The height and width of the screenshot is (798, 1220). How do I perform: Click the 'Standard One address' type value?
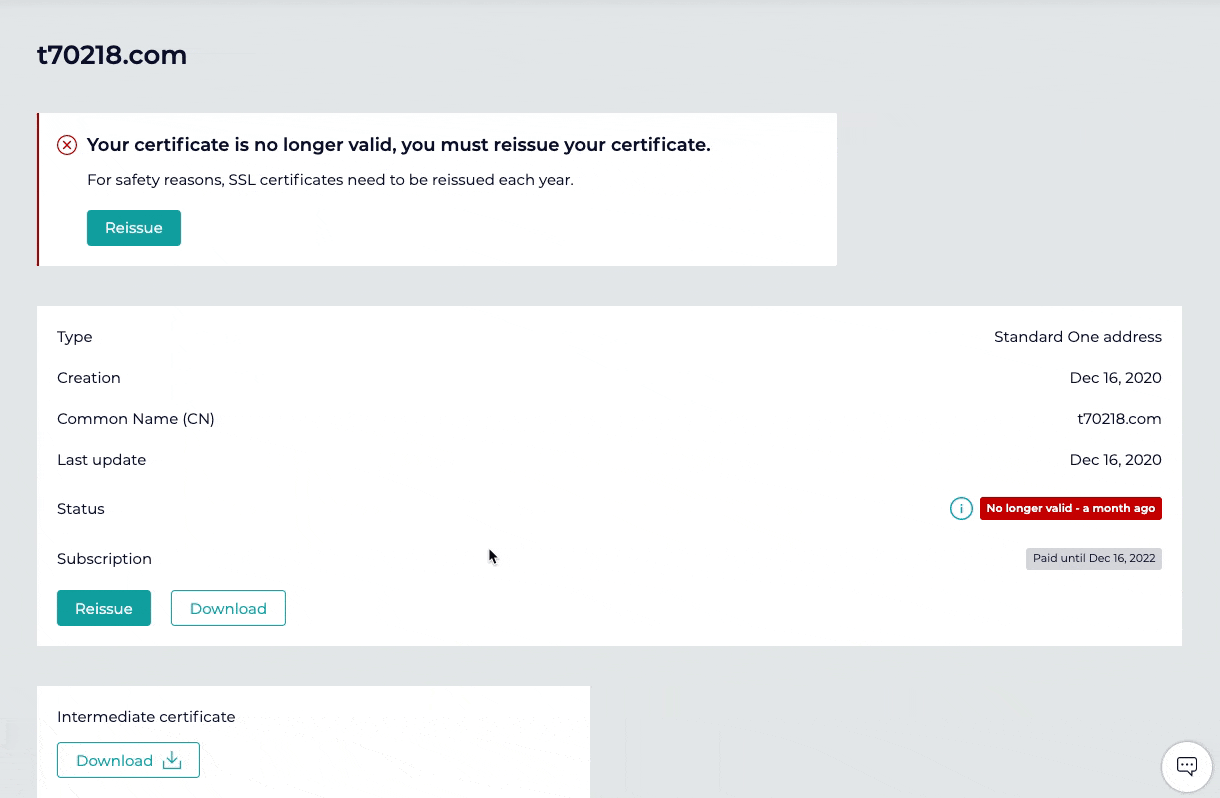(1077, 337)
